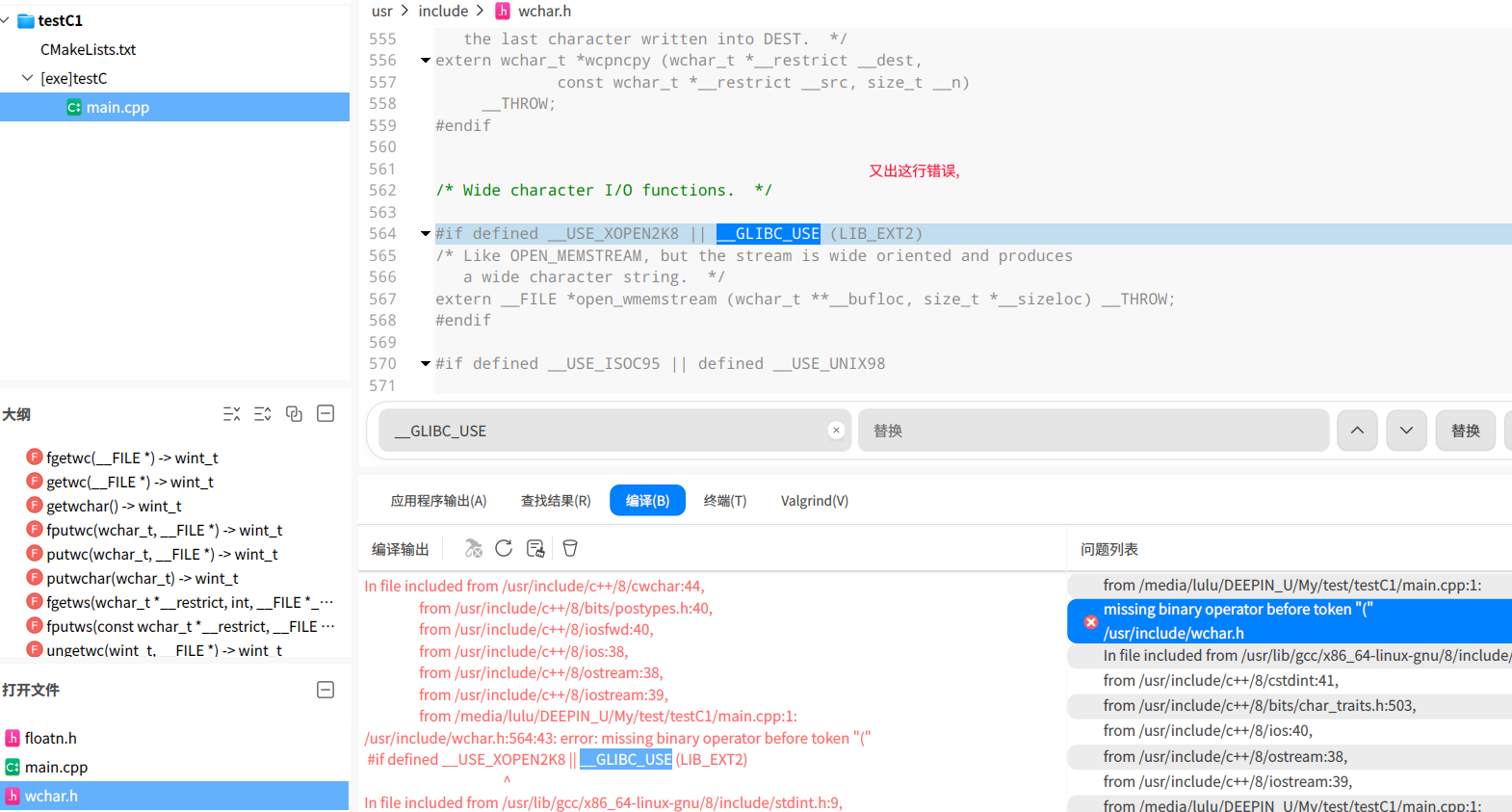Screen dimensions: 1512x812
Task: Clear the __GLIBC_USE search field
Action: [836, 431]
